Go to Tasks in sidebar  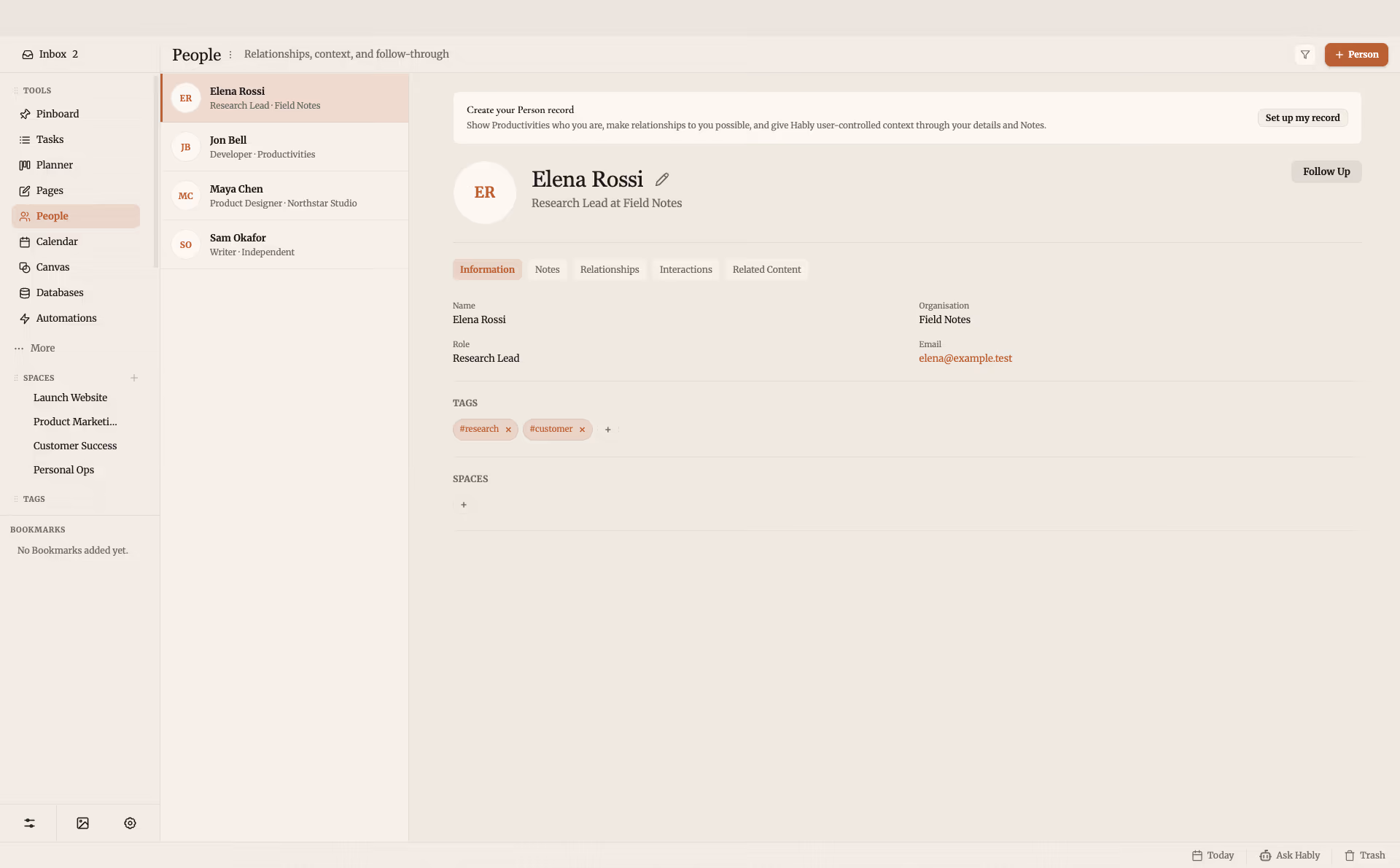[75, 139]
